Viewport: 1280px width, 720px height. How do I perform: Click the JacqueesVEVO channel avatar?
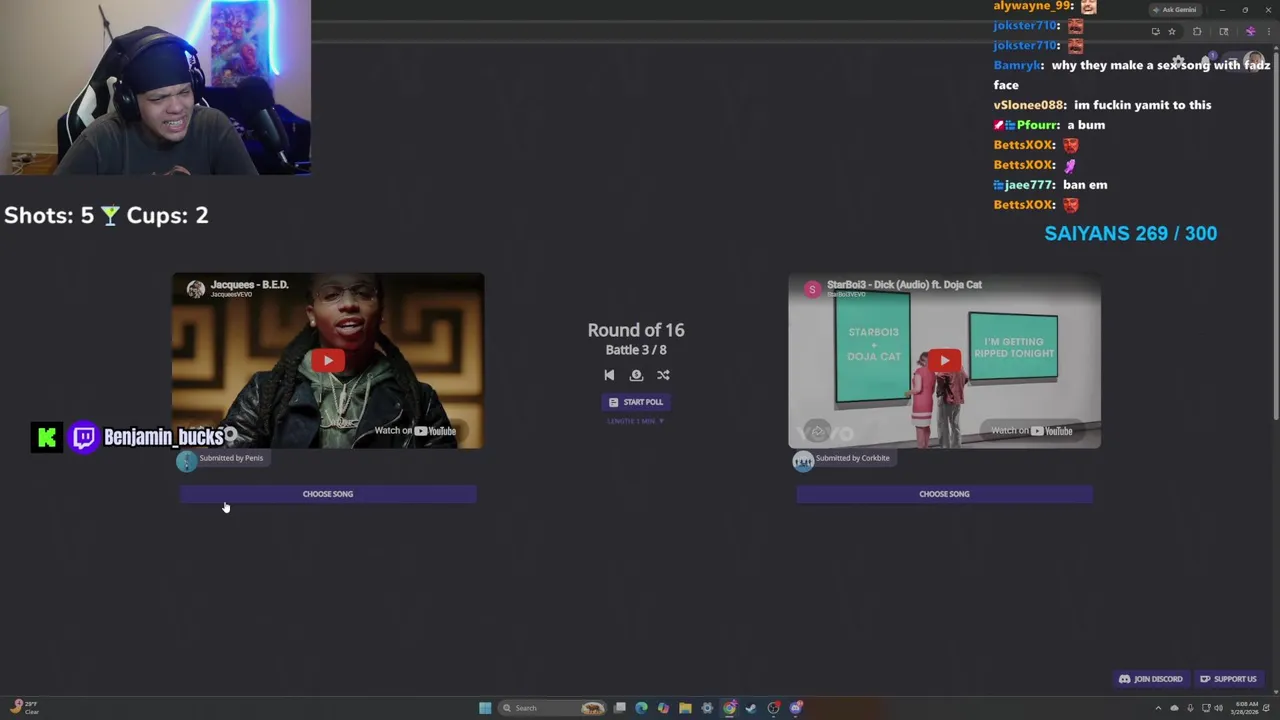click(x=196, y=289)
